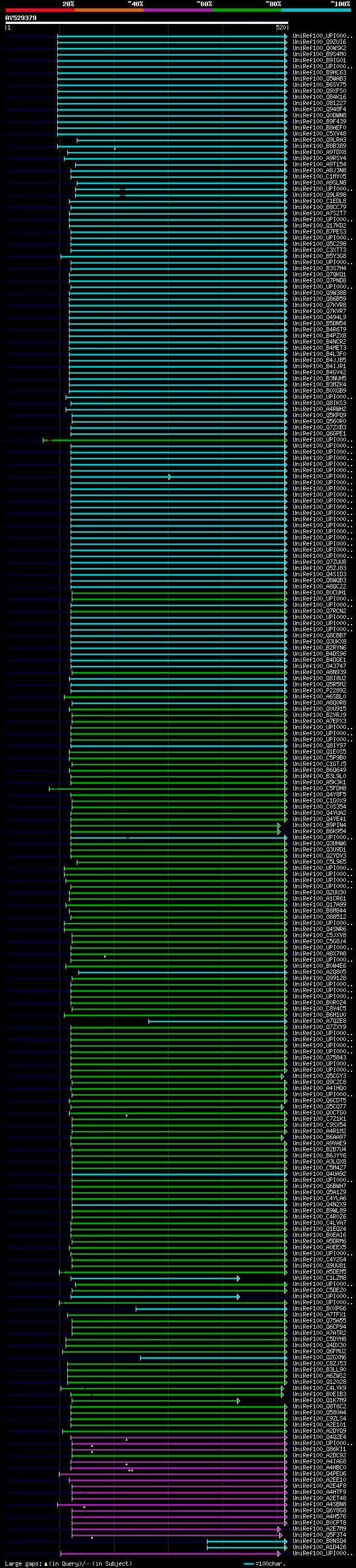Click label UniRef100_Q84K16
The width and height of the screenshot is (356, 1568).
[x=319, y=97]
